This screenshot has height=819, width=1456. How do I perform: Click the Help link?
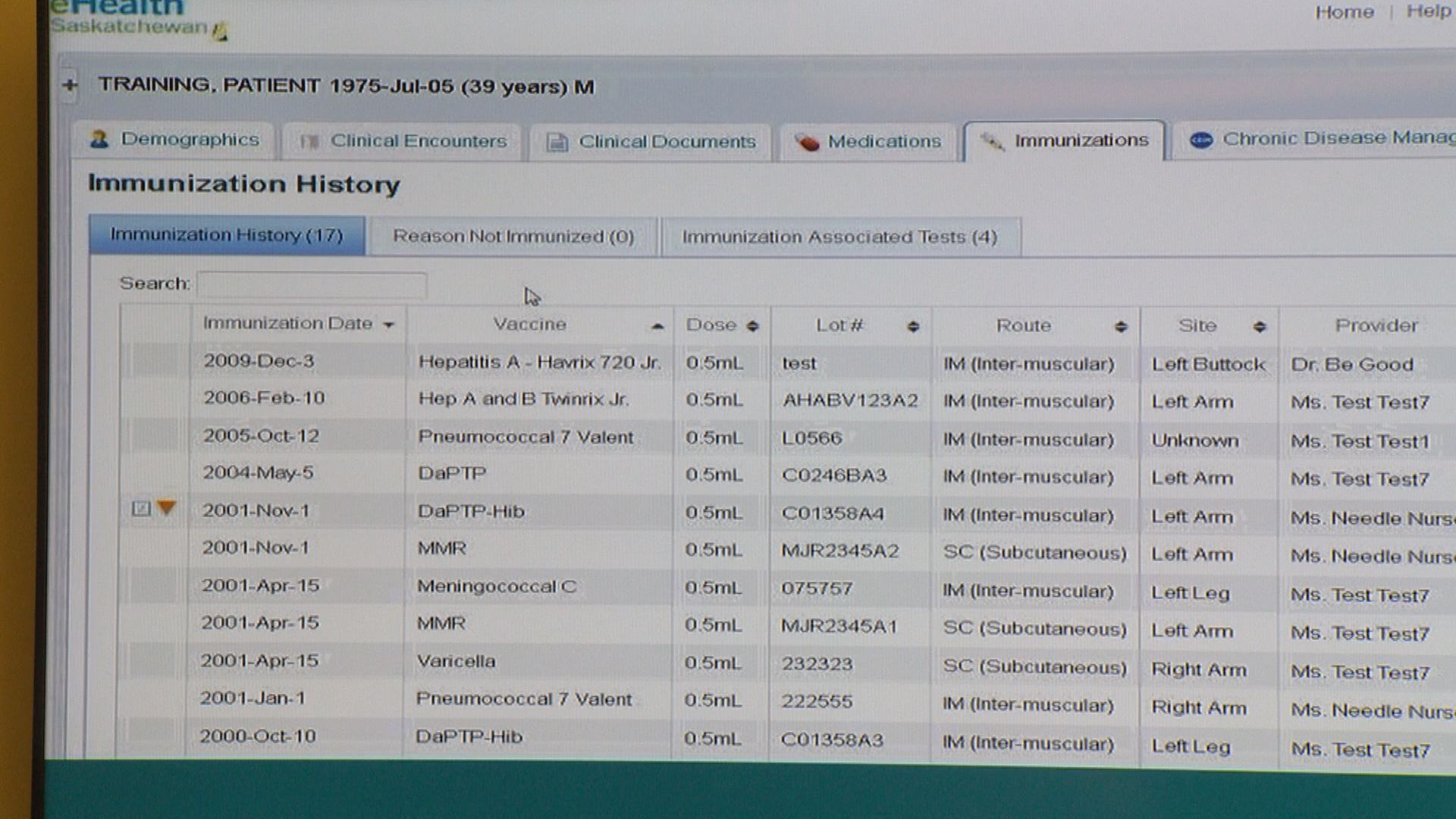(x=1428, y=11)
